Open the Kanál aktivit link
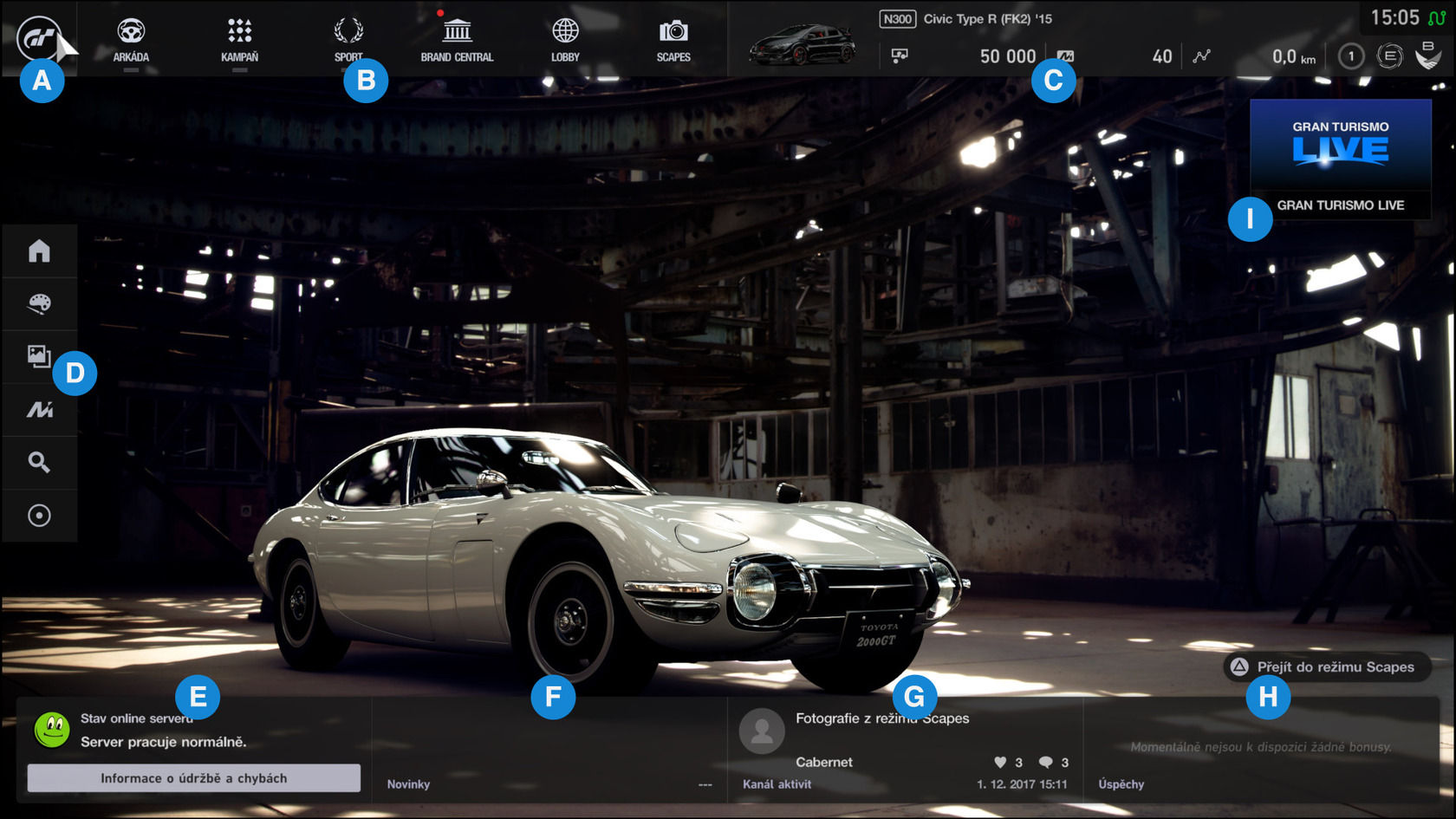1456x819 pixels. point(776,783)
